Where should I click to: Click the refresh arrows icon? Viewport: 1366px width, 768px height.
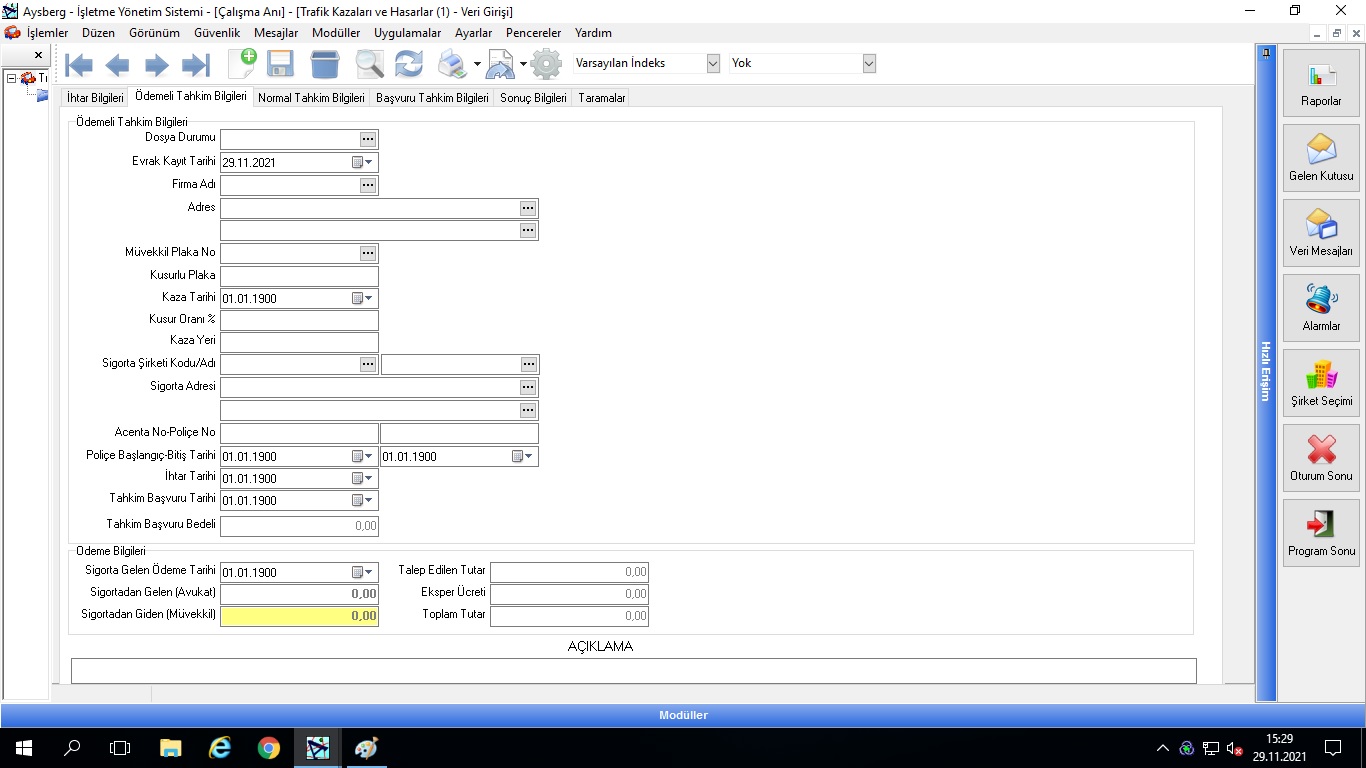(x=408, y=64)
